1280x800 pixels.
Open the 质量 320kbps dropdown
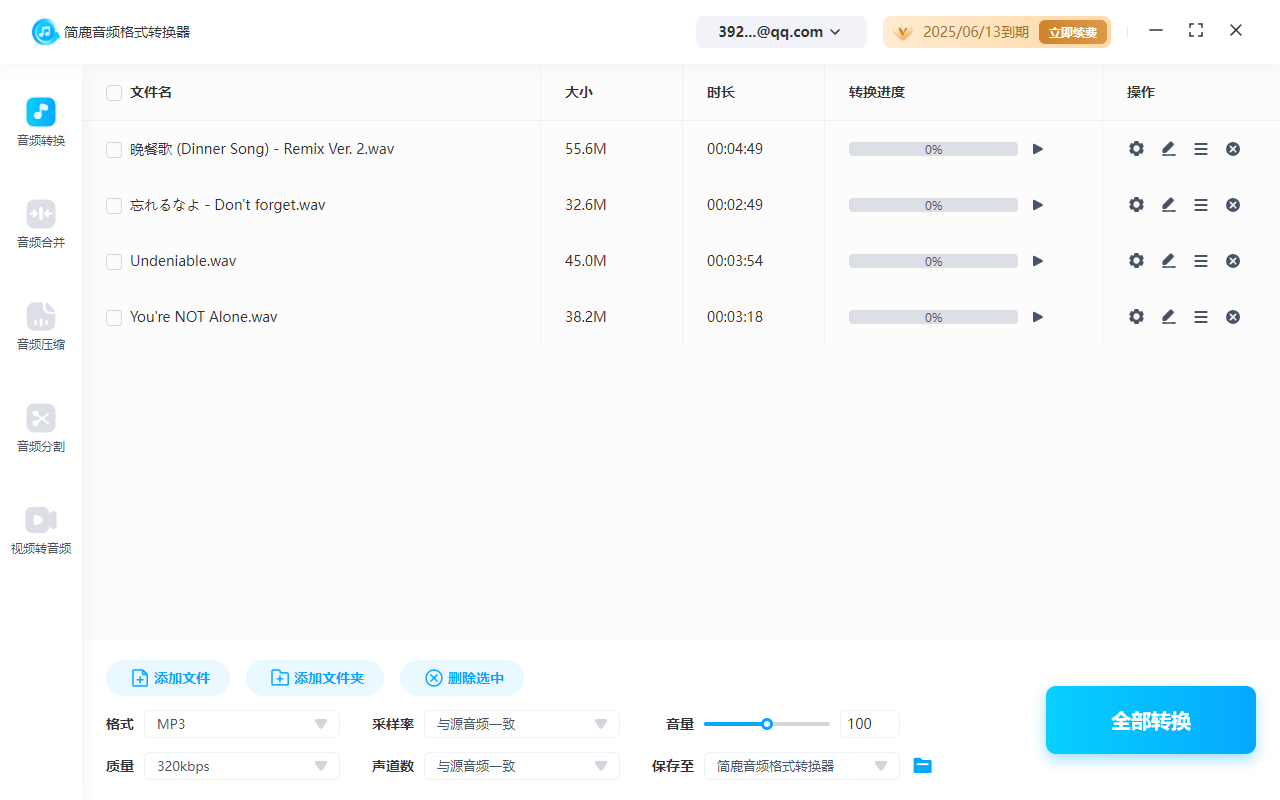[242, 766]
